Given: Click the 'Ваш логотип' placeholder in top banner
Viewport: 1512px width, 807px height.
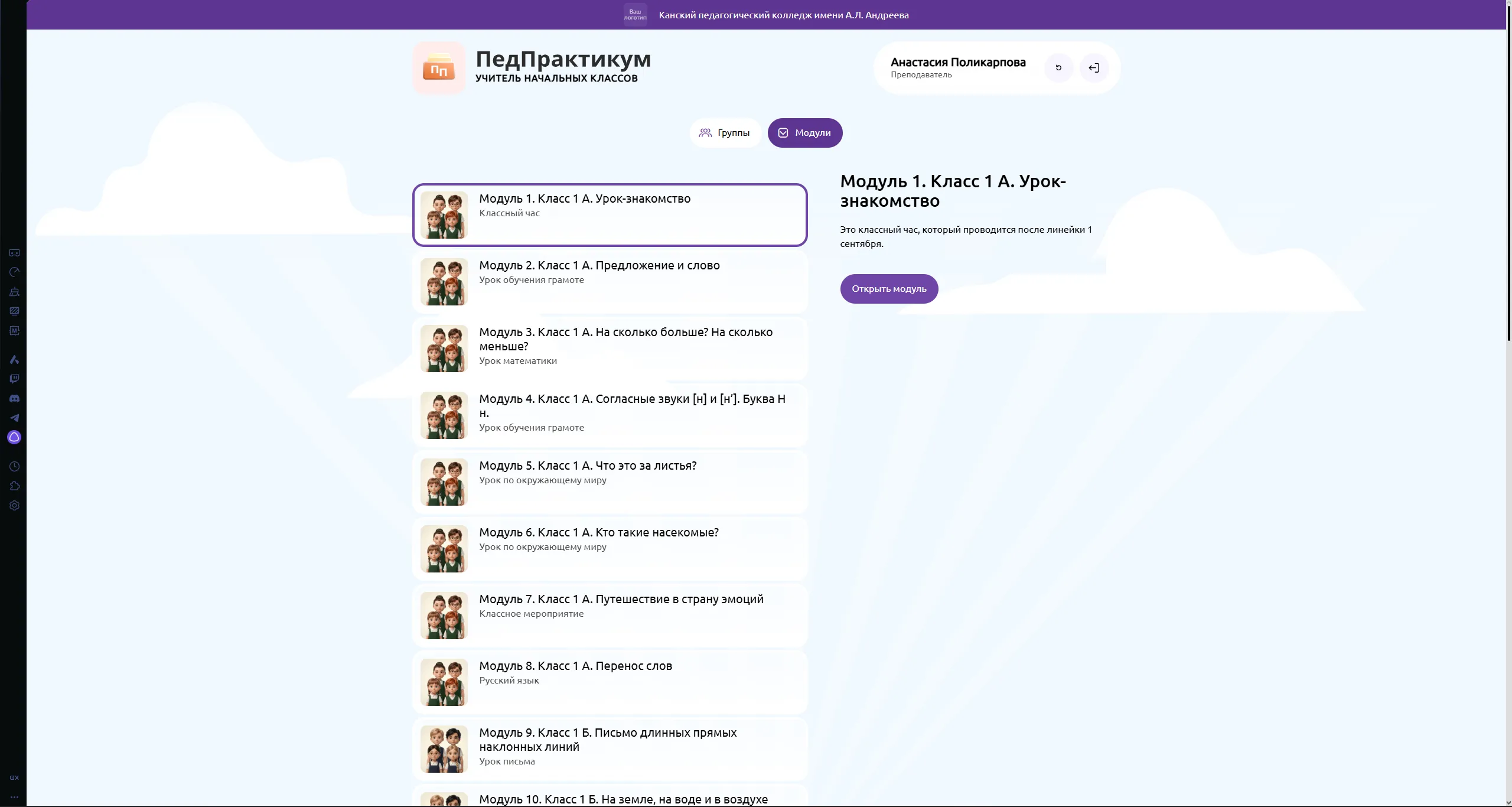Looking at the screenshot, I should pos(635,15).
